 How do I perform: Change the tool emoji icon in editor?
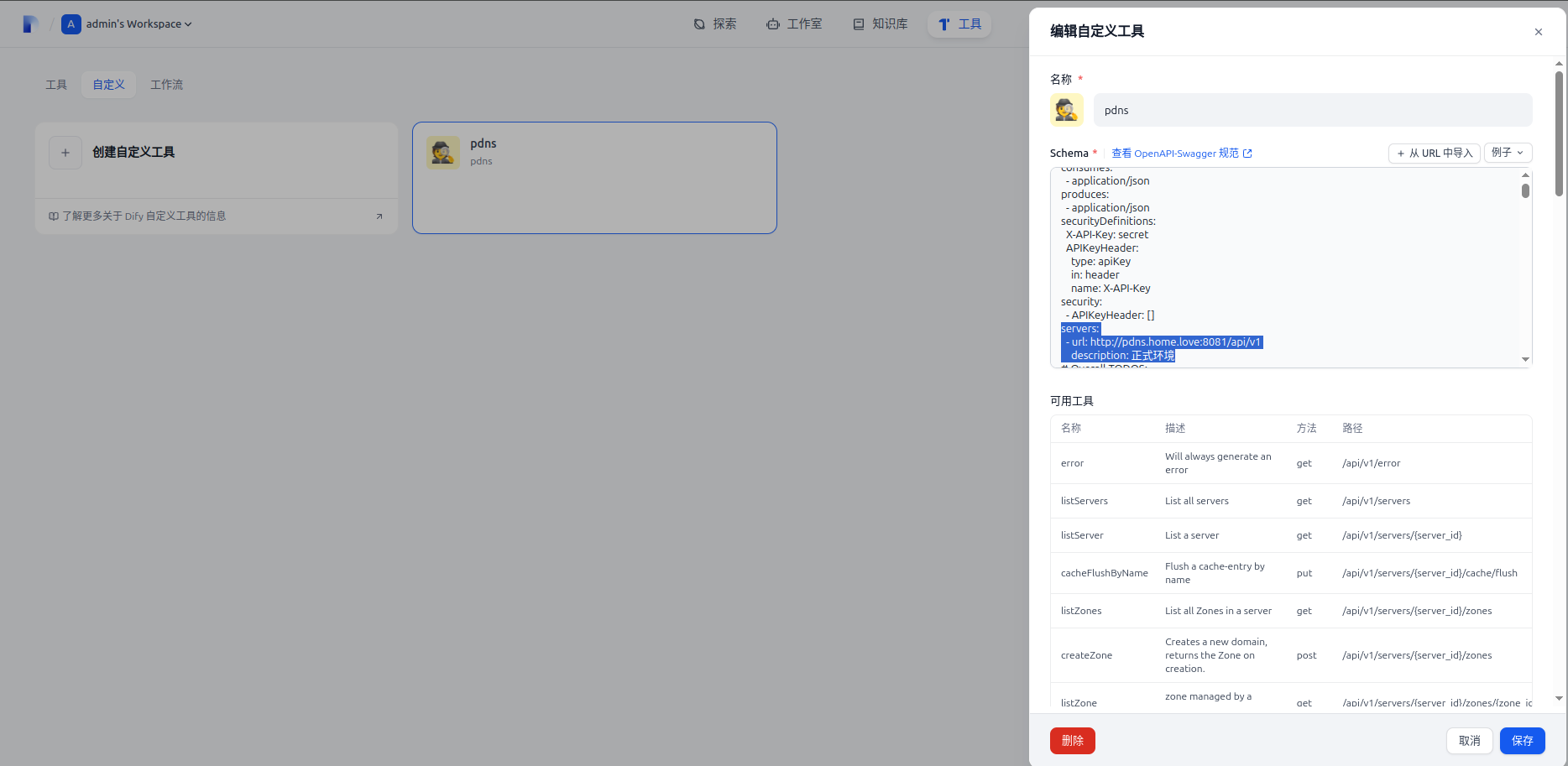pyautogui.click(x=1067, y=110)
